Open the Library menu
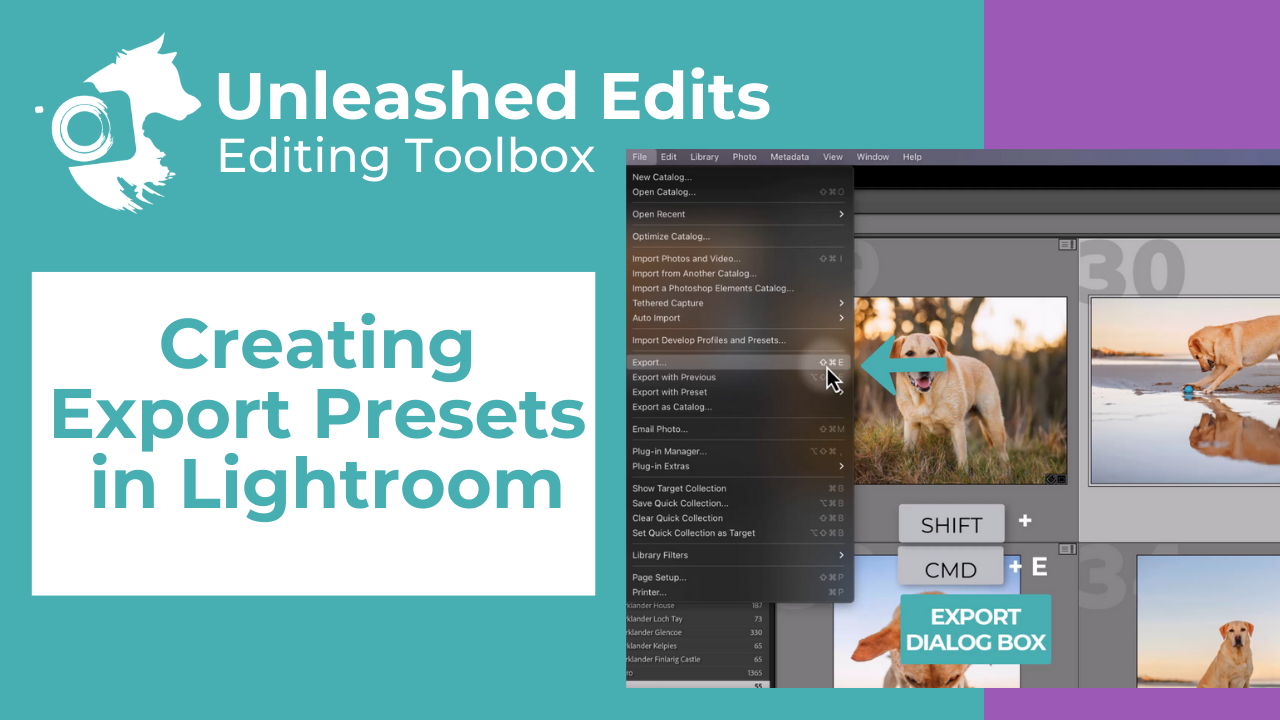 [x=704, y=157]
